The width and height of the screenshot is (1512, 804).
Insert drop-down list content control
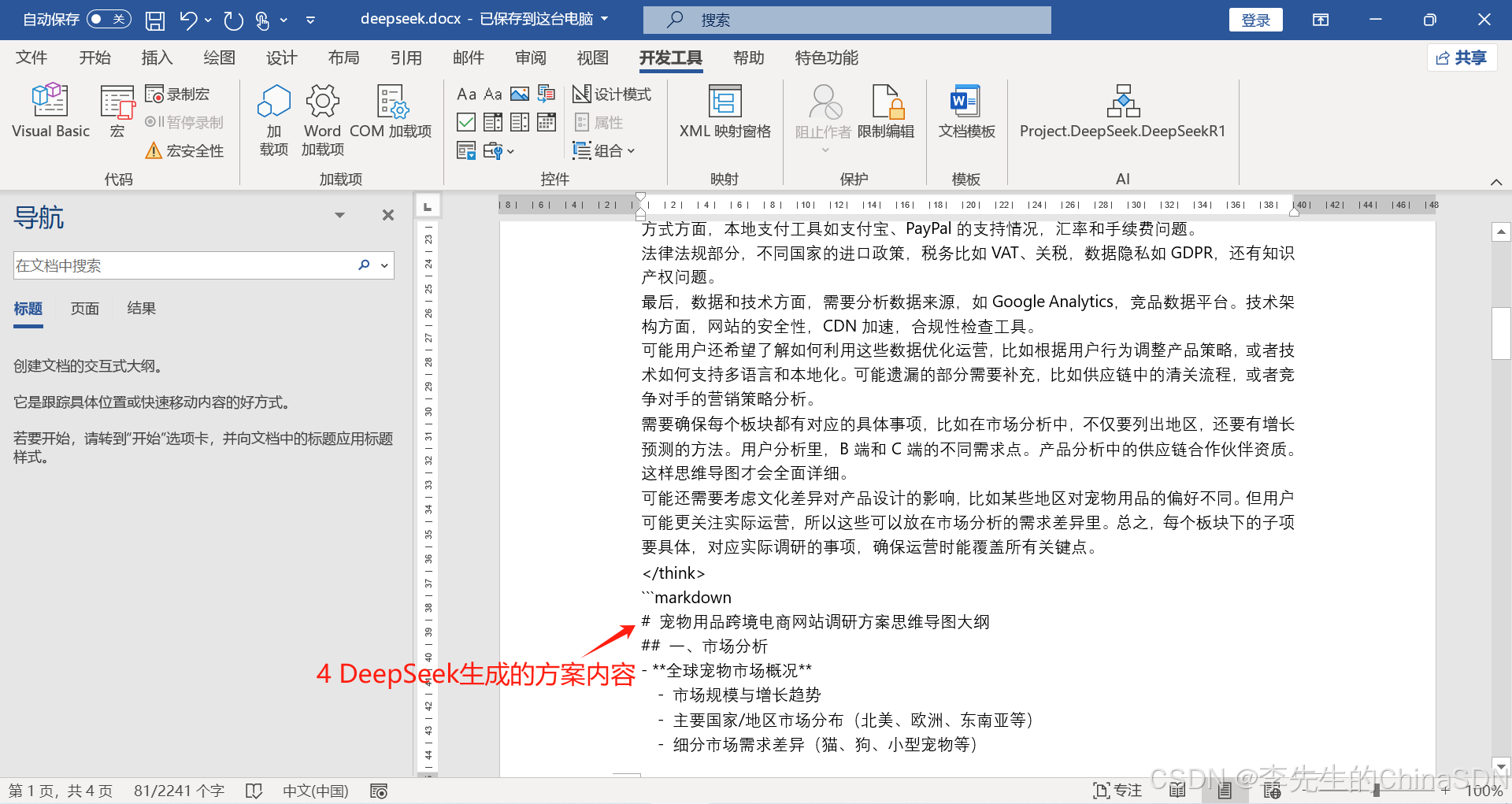point(520,122)
